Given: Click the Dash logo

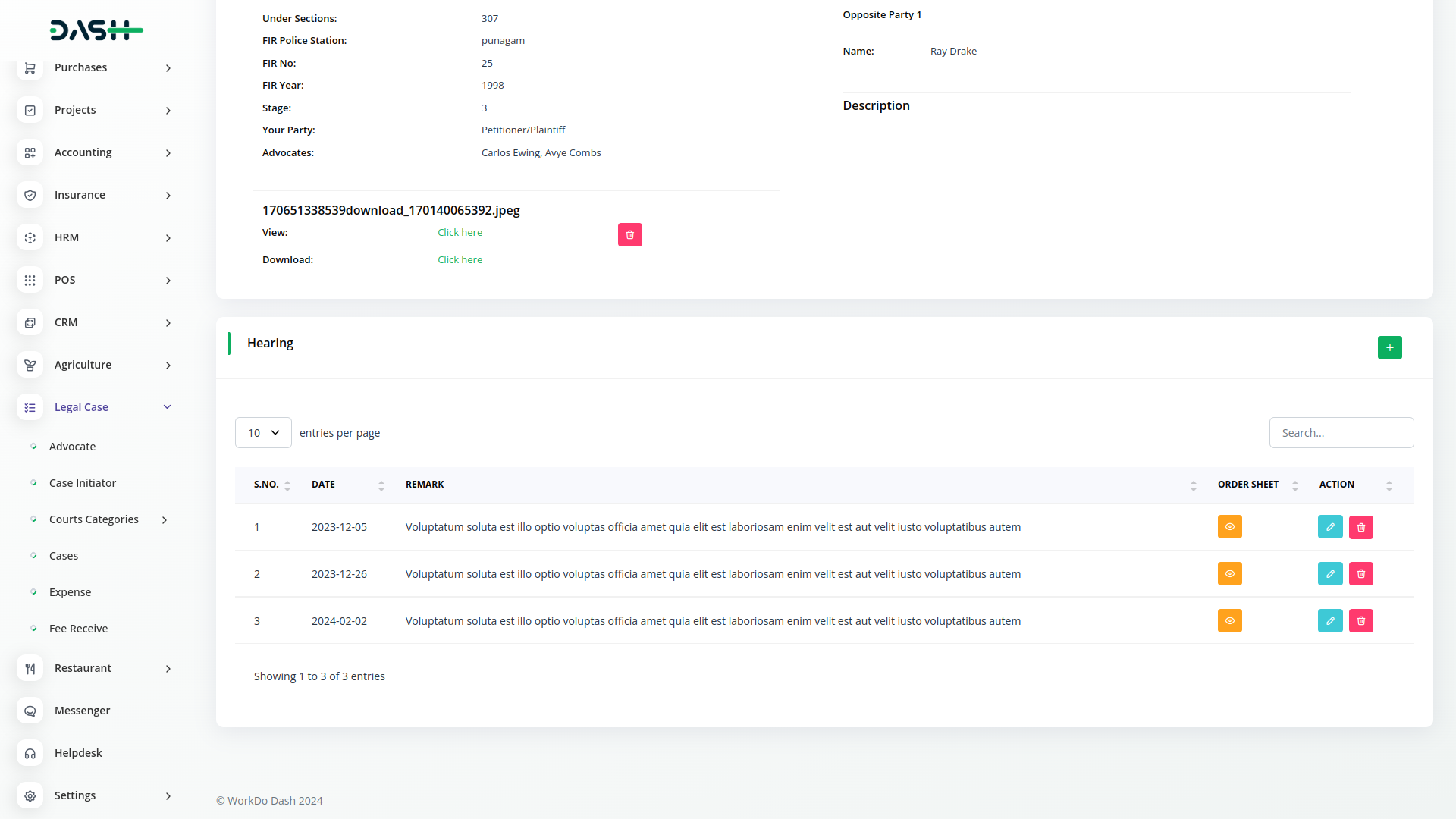Looking at the screenshot, I should [x=96, y=30].
